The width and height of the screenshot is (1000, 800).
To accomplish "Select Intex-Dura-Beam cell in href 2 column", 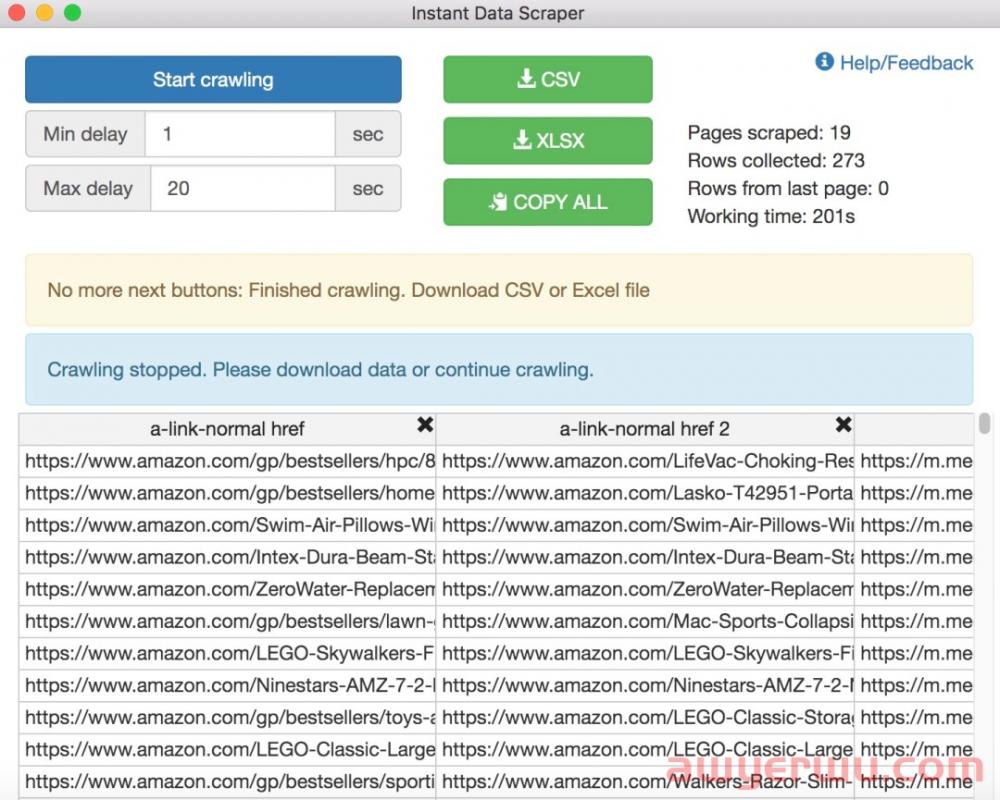I will (645, 557).
